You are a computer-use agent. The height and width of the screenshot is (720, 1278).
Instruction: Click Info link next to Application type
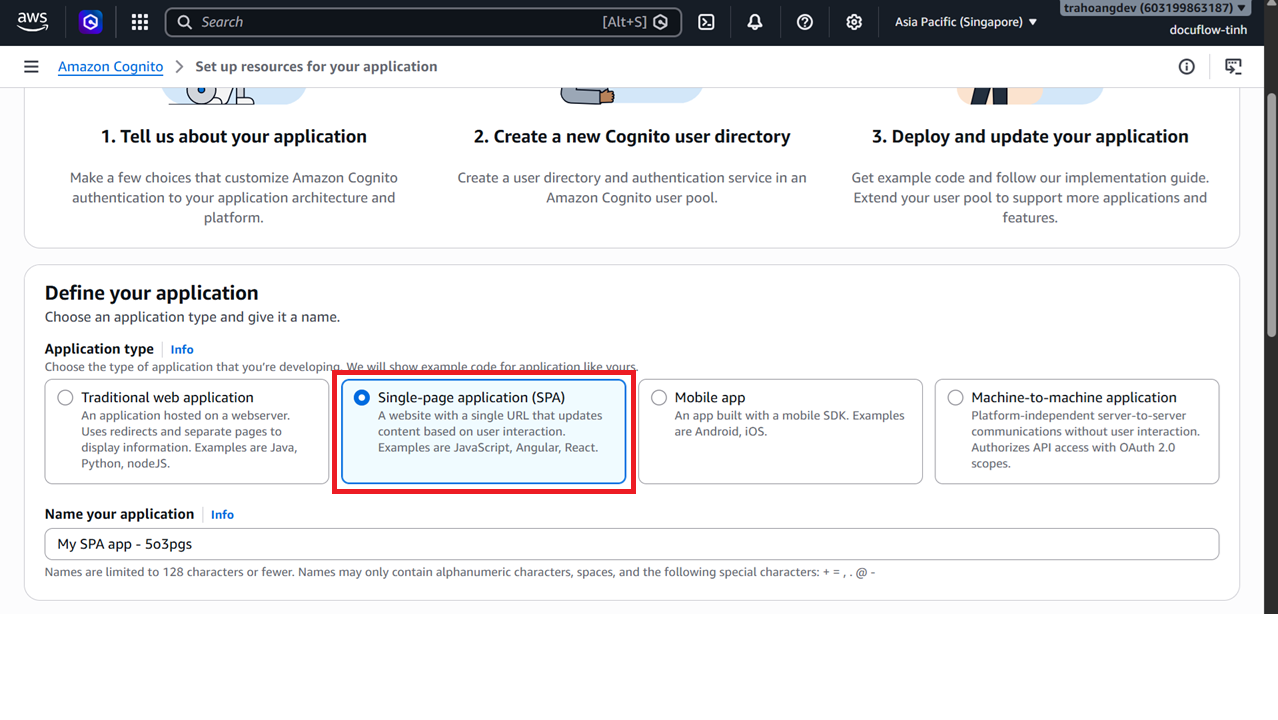(182, 349)
